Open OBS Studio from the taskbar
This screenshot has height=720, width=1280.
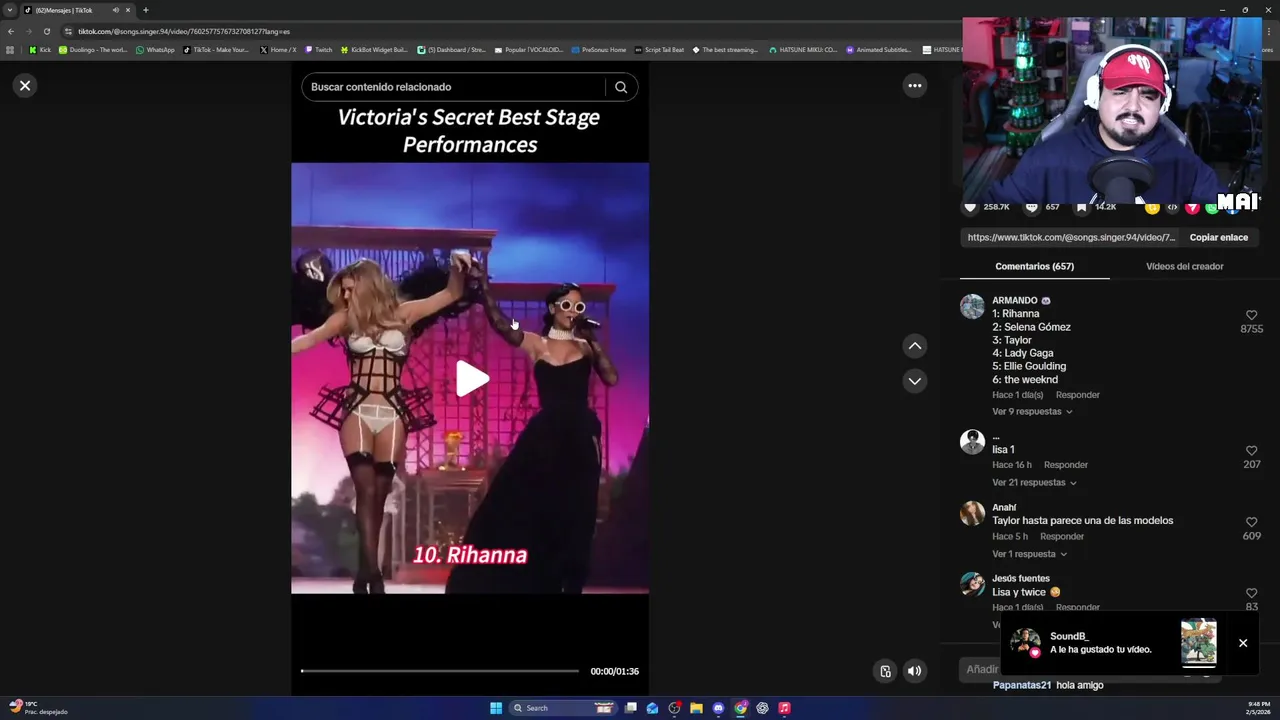[x=674, y=708]
